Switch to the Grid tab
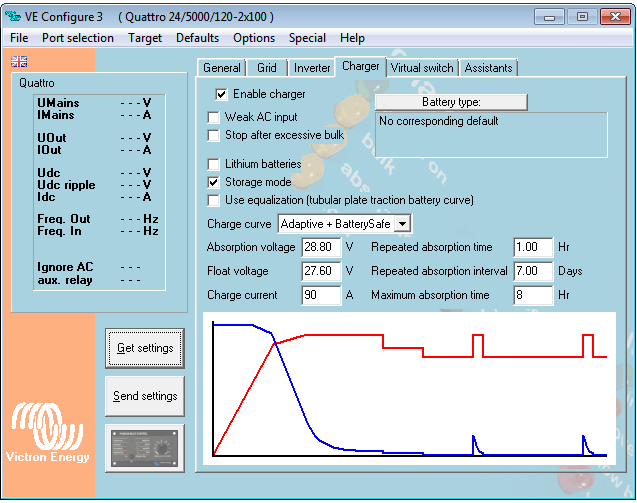Viewport: 637px width, 503px height. pyautogui.click(x=266, y=68)
